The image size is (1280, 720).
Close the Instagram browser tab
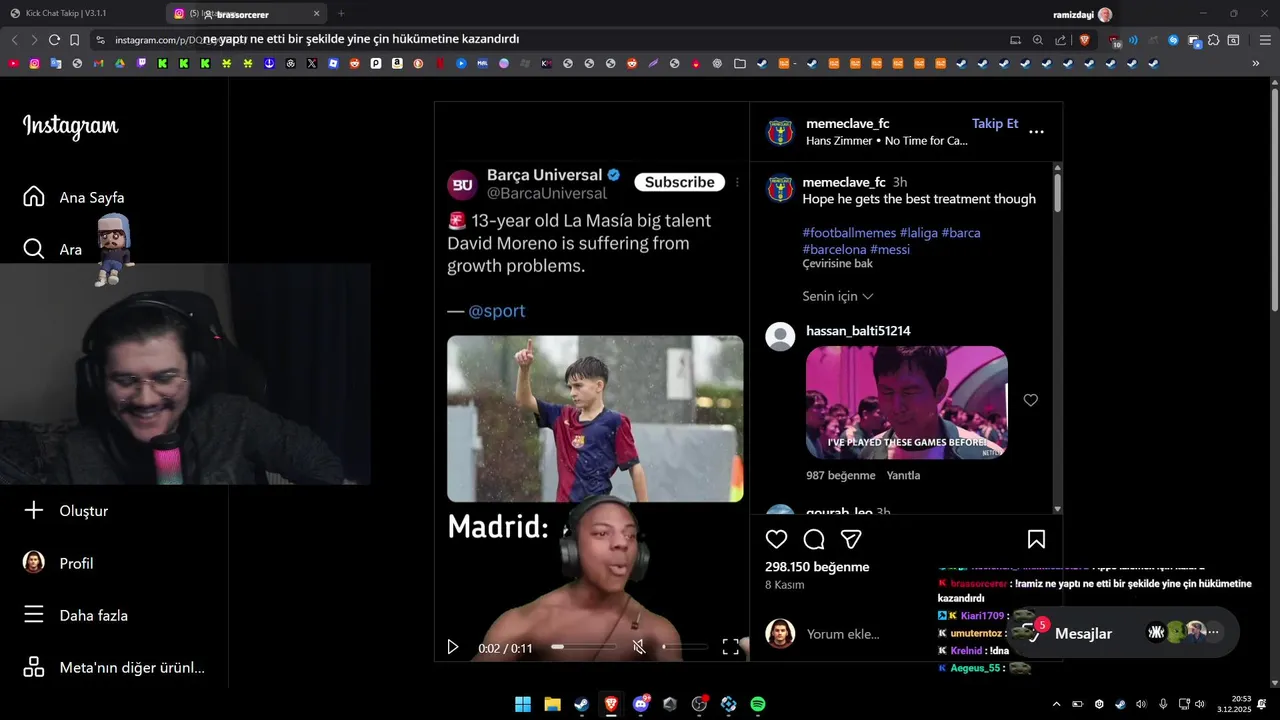click(x=317, y=14)
